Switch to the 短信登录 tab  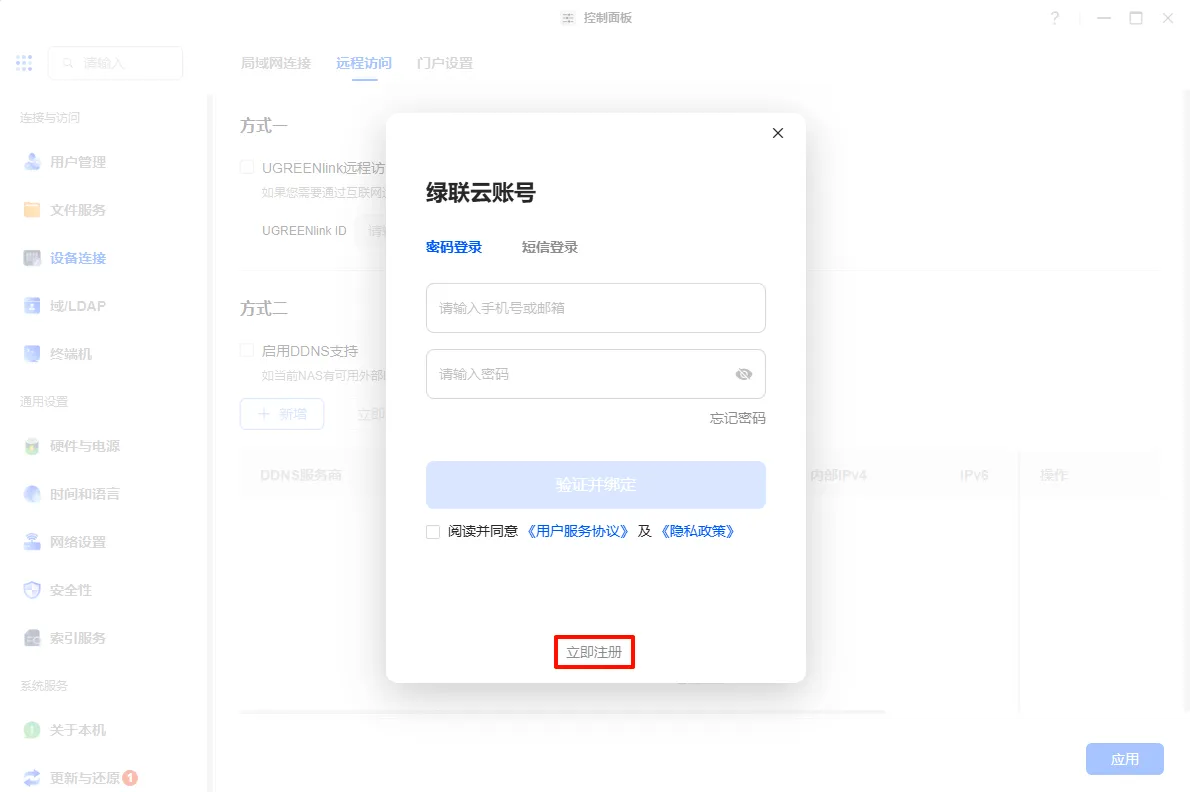point(549,247)
